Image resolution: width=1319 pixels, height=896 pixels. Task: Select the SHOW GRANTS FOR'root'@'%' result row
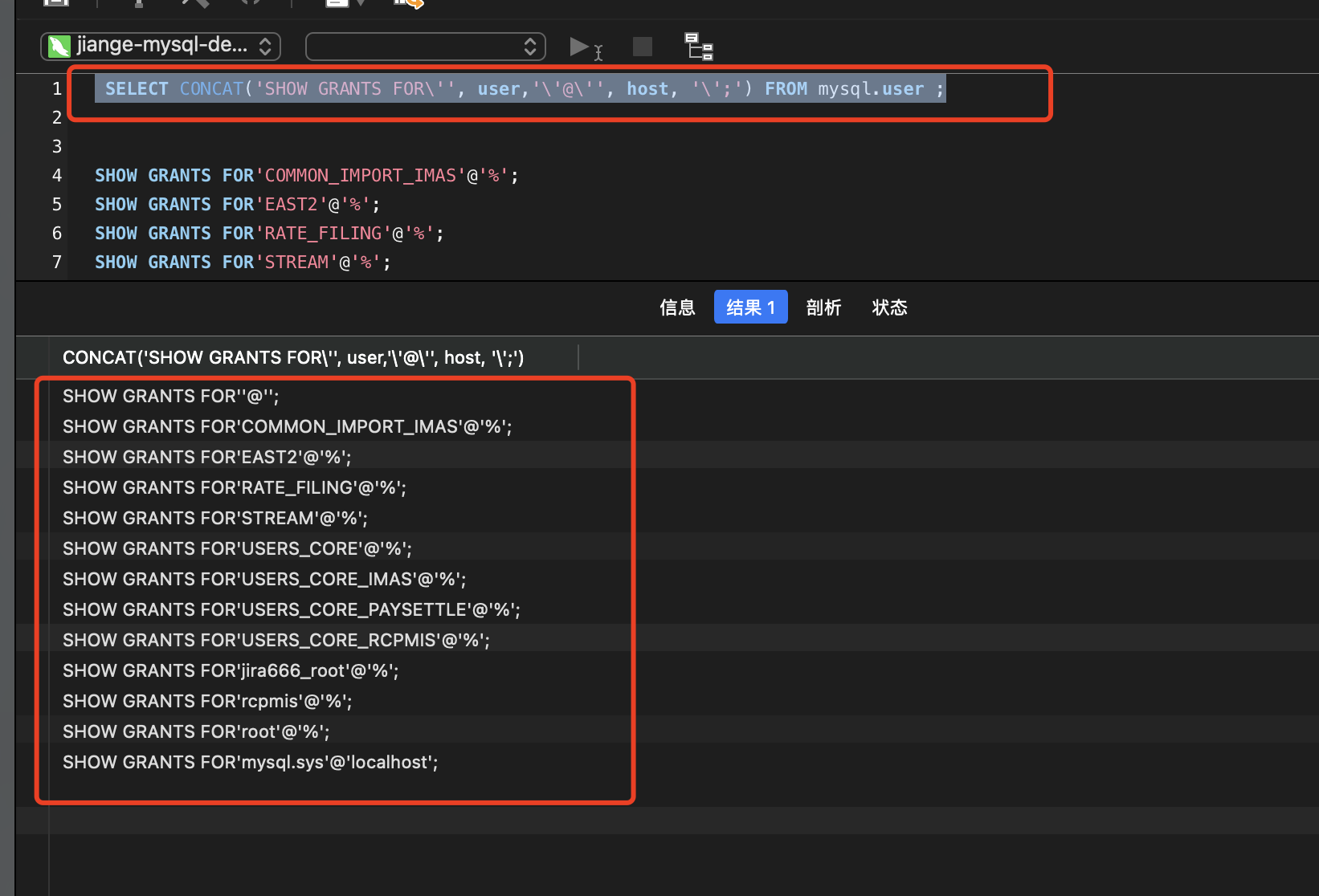point(196,731)
